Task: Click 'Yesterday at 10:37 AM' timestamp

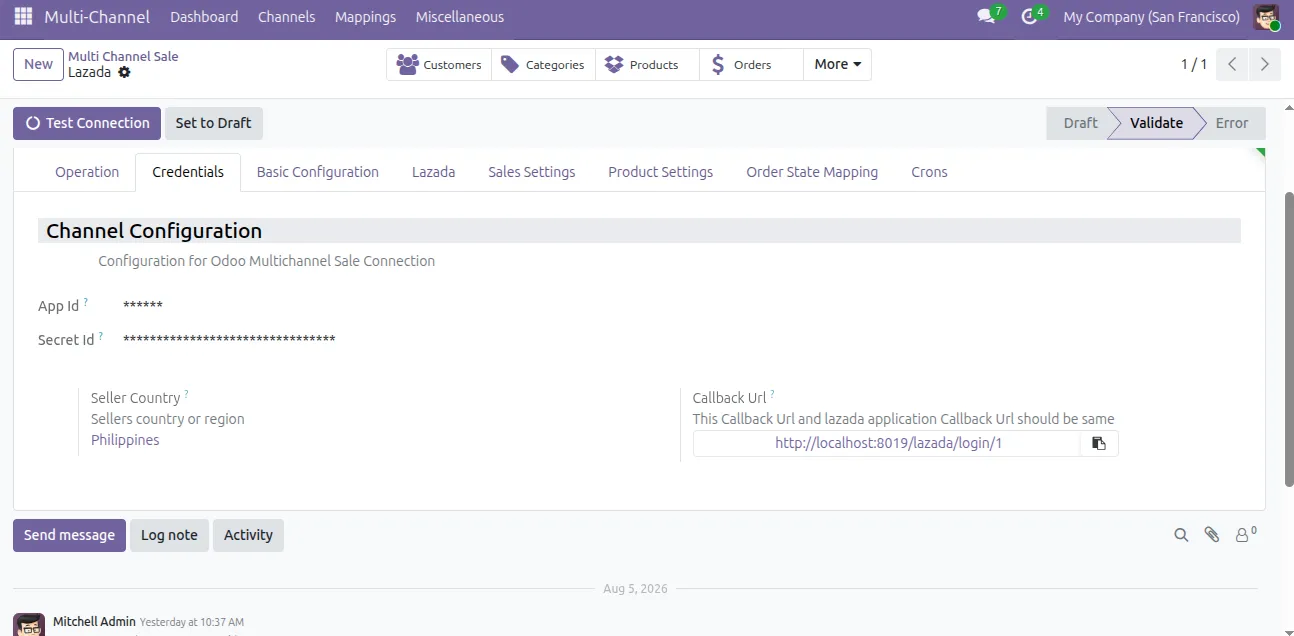Action: 192,622
